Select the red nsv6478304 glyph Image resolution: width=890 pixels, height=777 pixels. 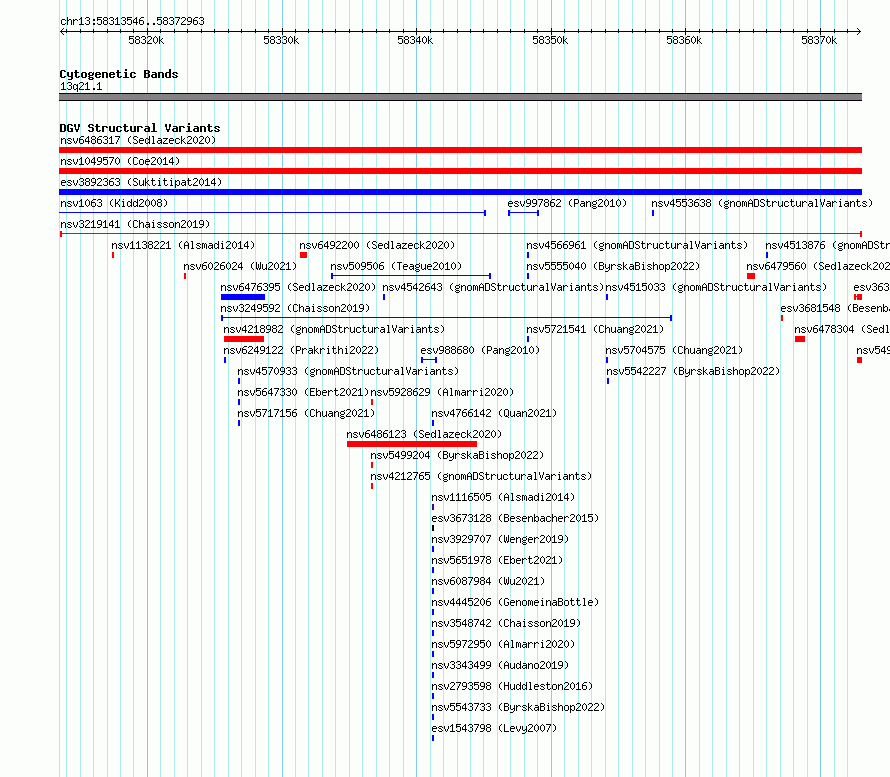pyautogui.click(x=800, y=339)
